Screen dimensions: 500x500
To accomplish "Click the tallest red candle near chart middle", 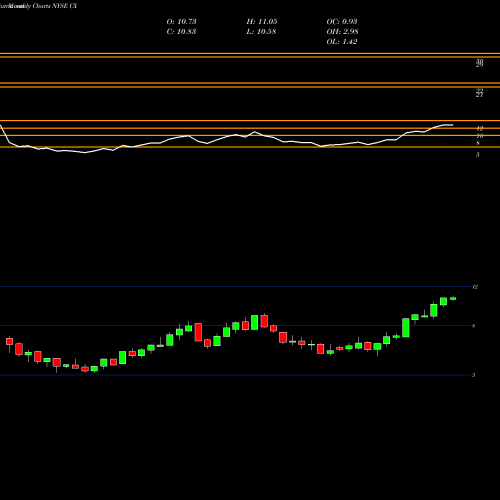I will coord(198,332).
